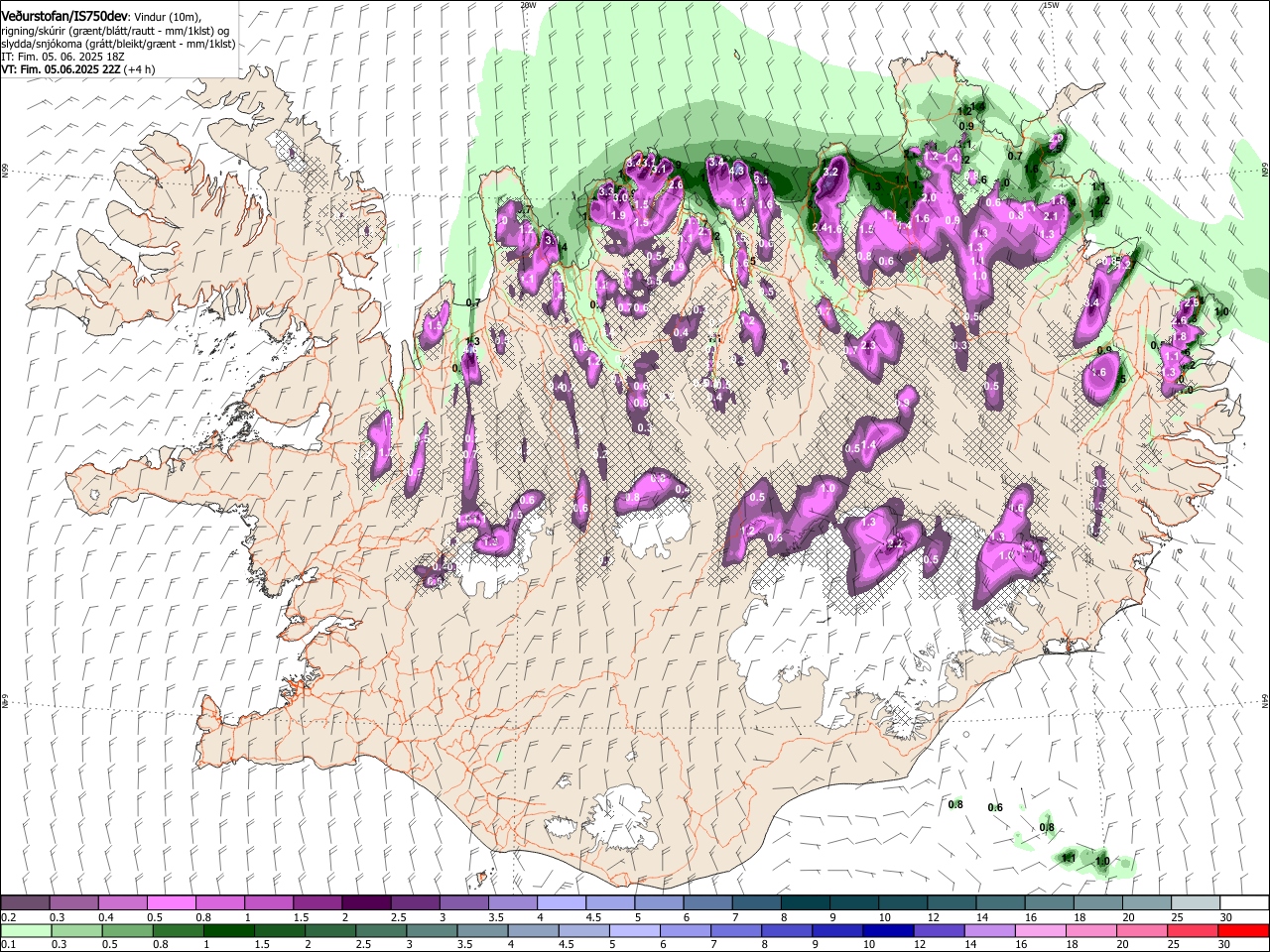
Task: Click the pale green 0.1 rain scale swatch
Action: [25, 930]
